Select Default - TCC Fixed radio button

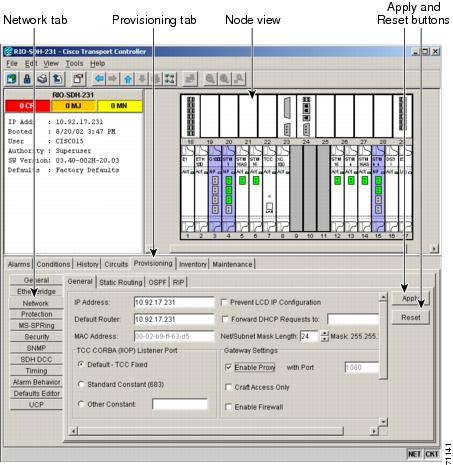(81, 364)
